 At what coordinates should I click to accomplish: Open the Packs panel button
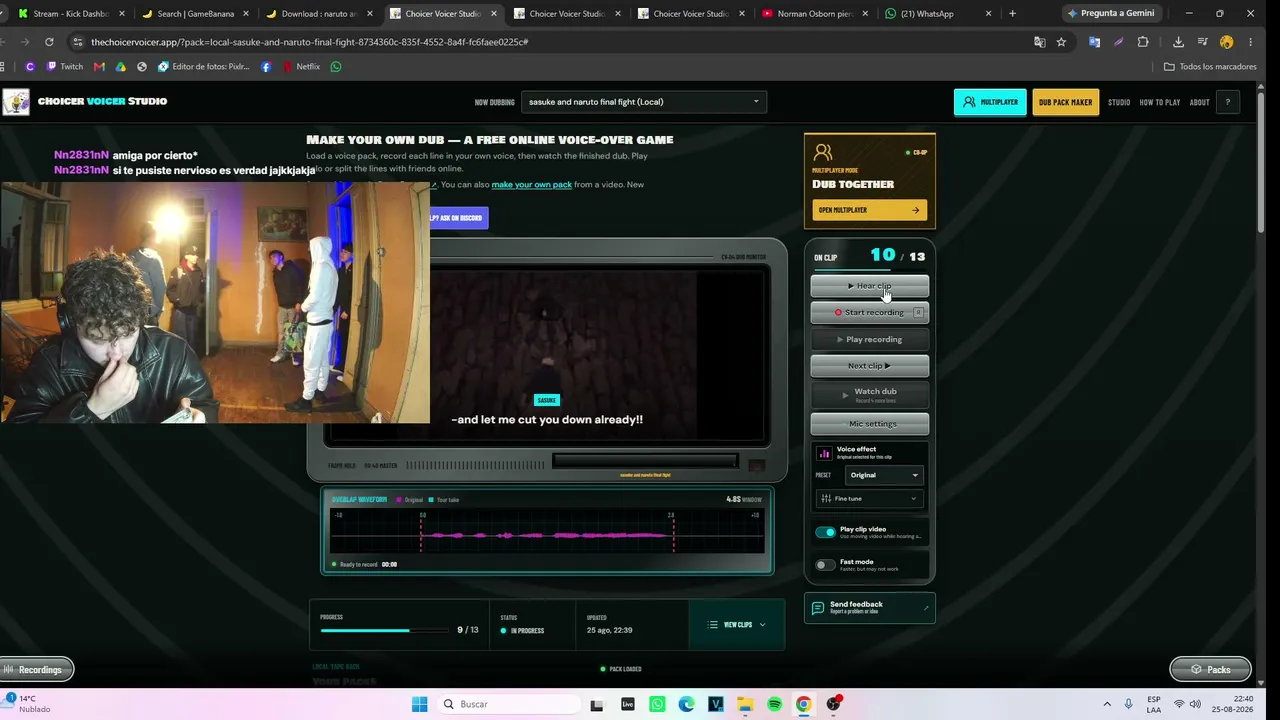(1210, 670)
